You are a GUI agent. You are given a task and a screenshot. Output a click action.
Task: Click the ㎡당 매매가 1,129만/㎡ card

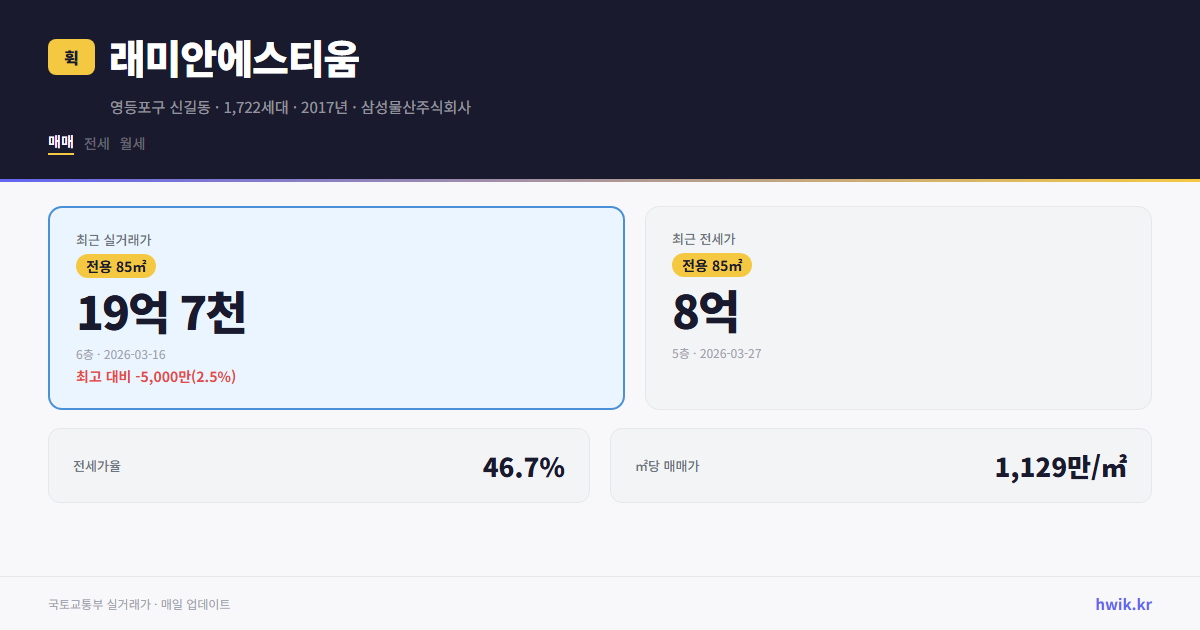880,465
